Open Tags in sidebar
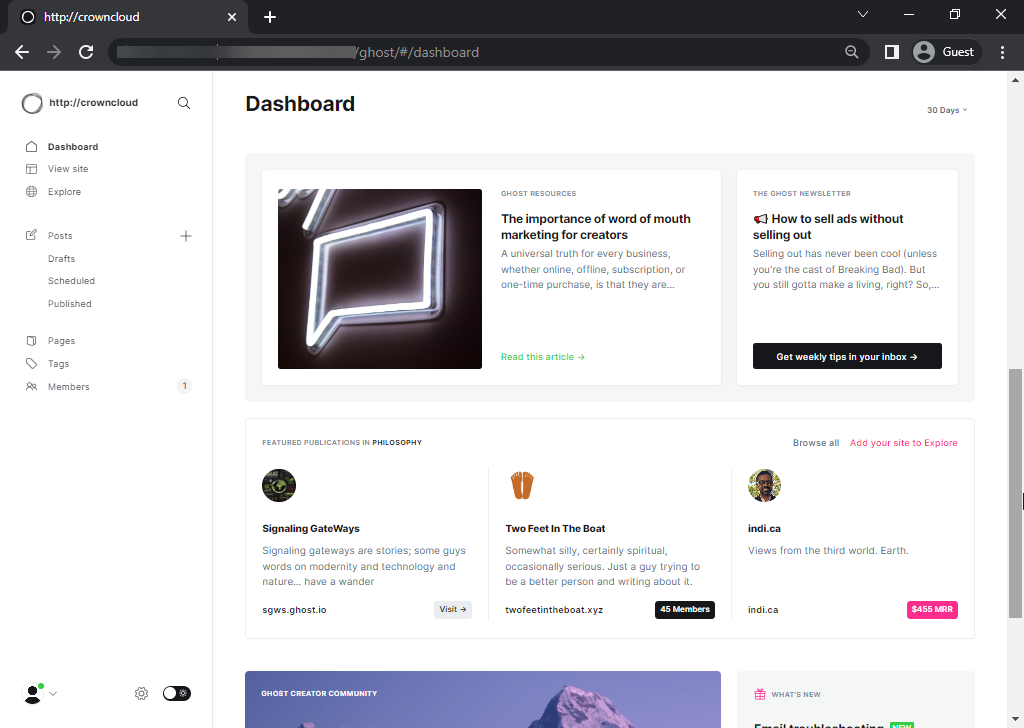 [x=58, y=364]
